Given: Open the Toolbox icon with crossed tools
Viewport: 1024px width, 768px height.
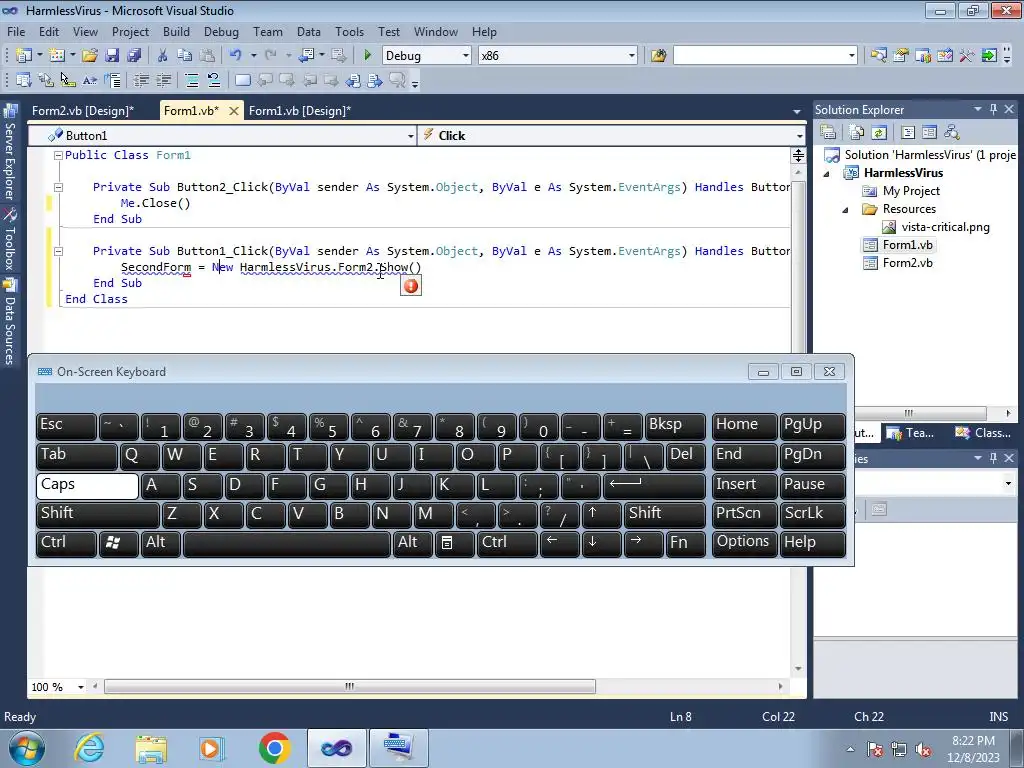Looking at the screenshot, I should [967, 55].
